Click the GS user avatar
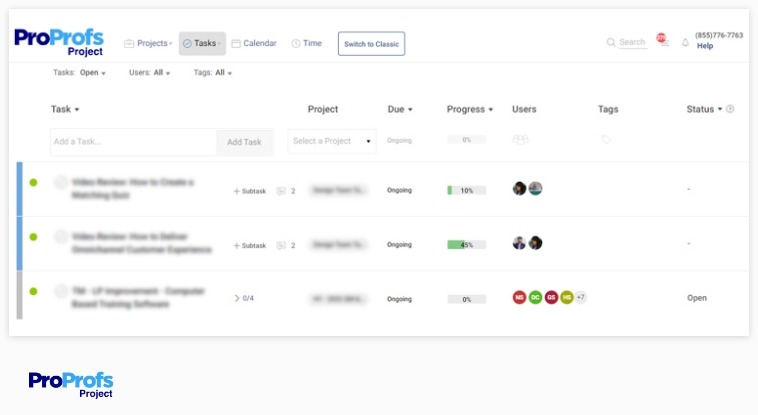Viewport: 758px width, 415px height. 551,297
